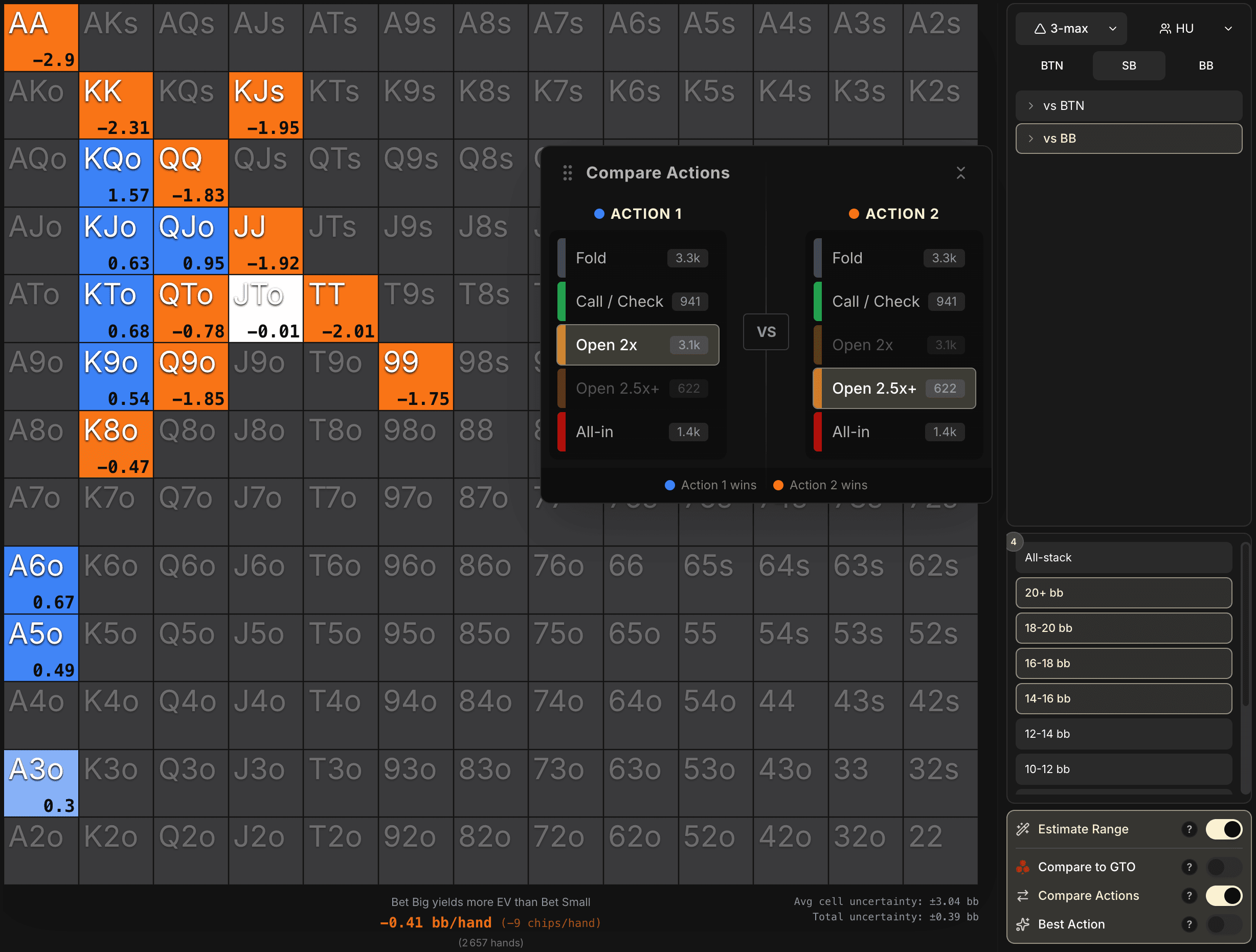Choose the All-stack filter
The height and width of the screenshot is (952, 1256).
(x=1123, y=557)
